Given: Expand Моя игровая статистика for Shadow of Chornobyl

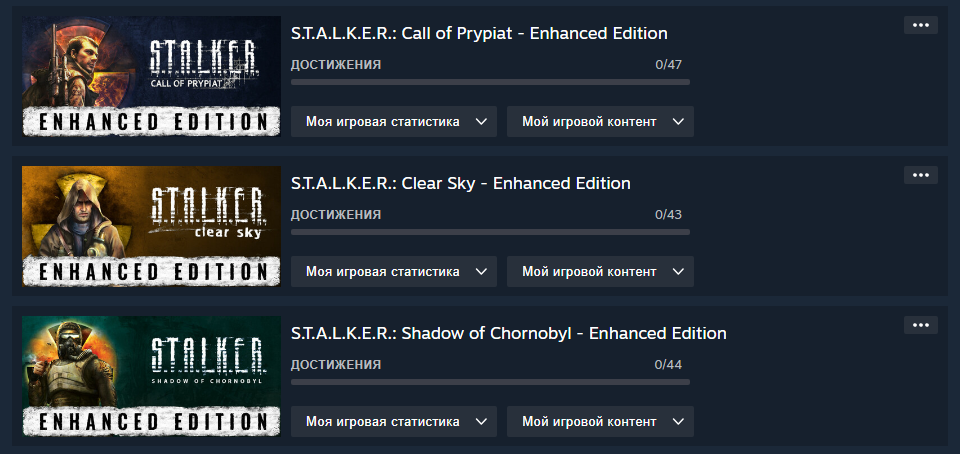Looking at the screenshot, I should [394, 421].
